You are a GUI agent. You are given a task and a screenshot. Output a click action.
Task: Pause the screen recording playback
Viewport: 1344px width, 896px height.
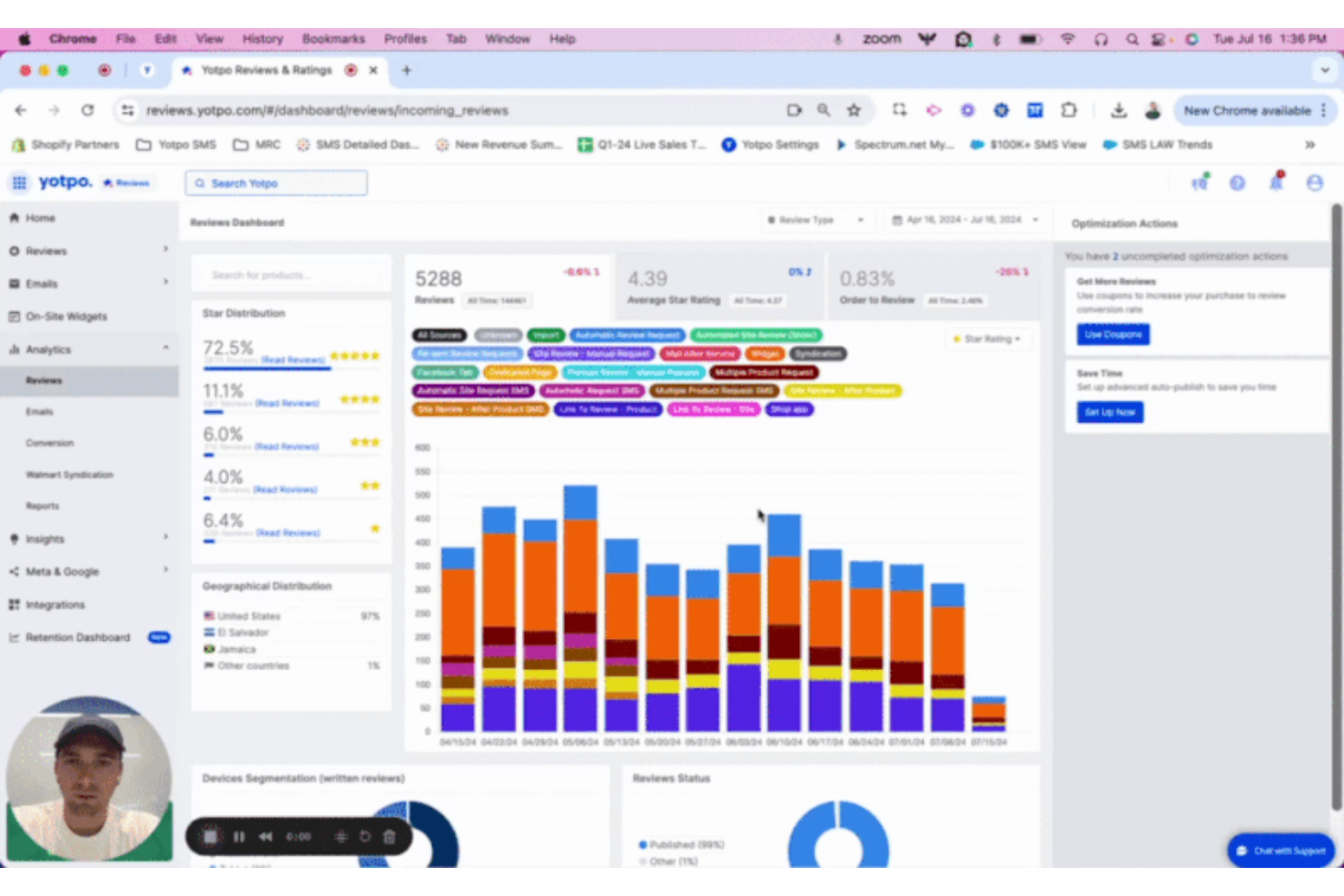point(239,836)
